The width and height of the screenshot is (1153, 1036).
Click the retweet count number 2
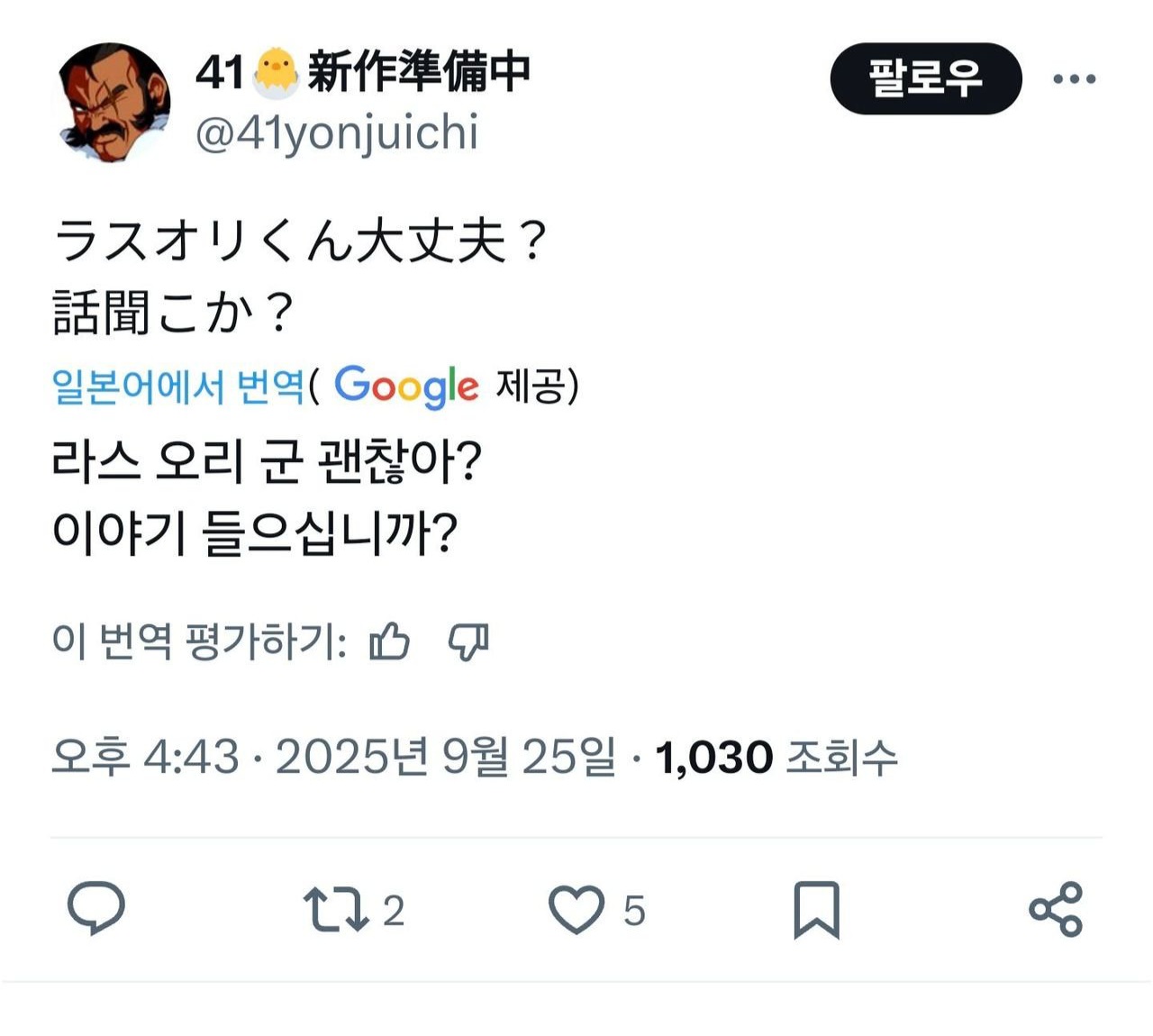click(393, 911)
